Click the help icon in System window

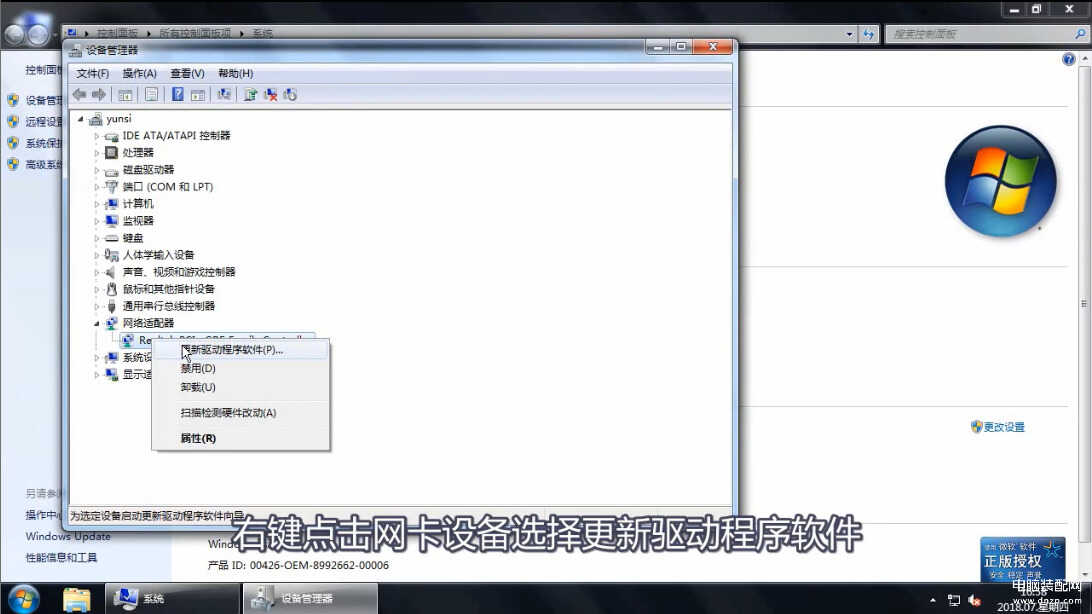pos(1068,60)
